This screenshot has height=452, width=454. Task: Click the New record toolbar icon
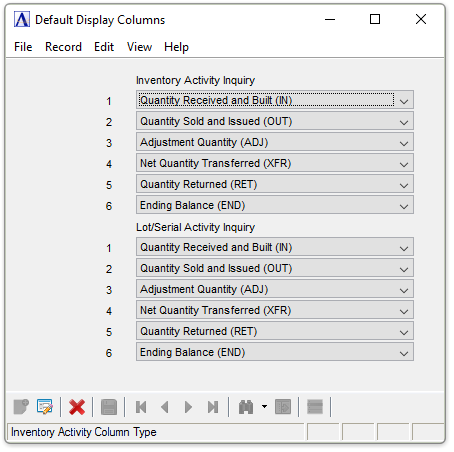pos(21,407)
